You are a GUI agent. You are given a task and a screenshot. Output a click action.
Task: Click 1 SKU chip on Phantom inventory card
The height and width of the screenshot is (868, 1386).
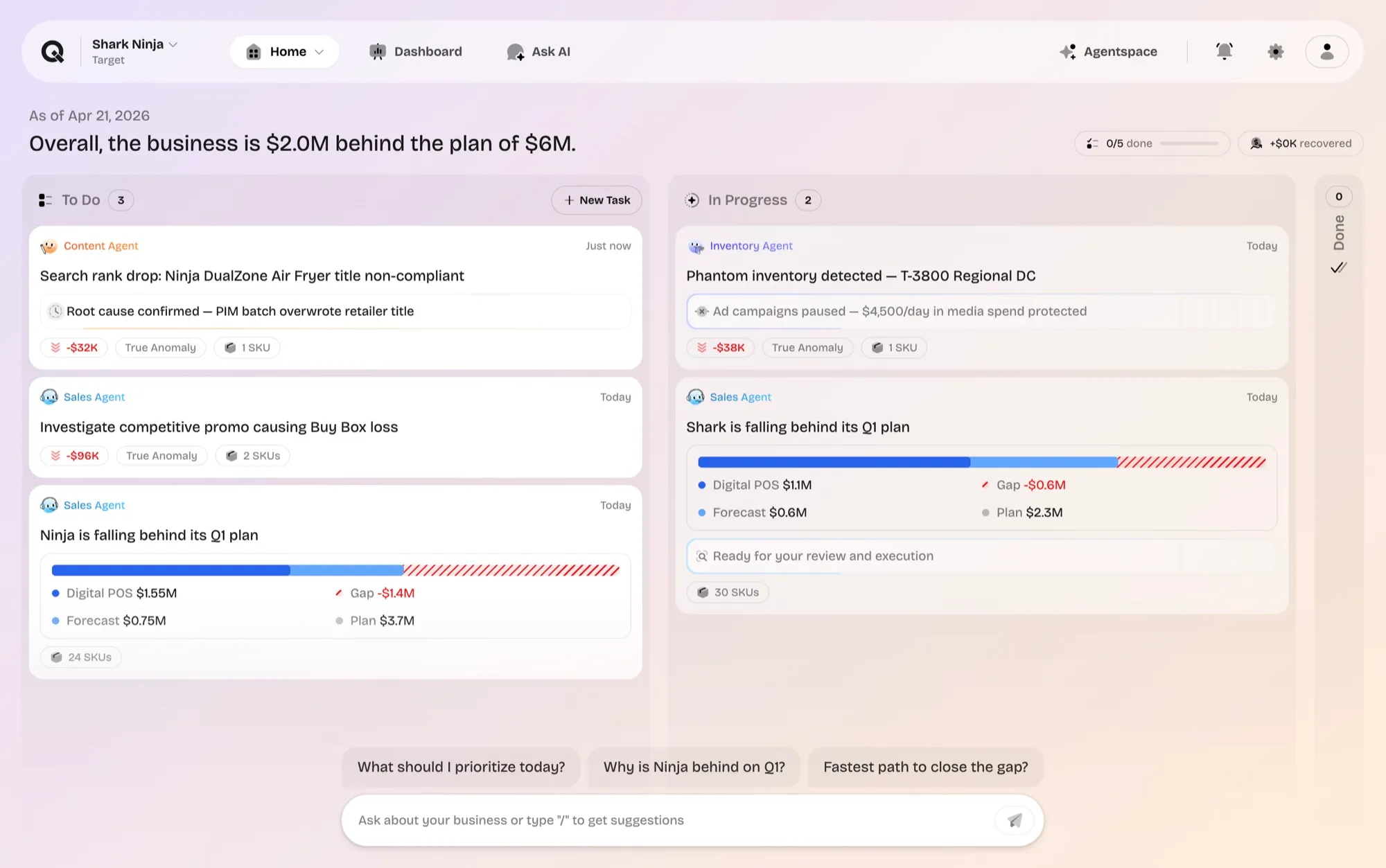click(x=894, y=348)
